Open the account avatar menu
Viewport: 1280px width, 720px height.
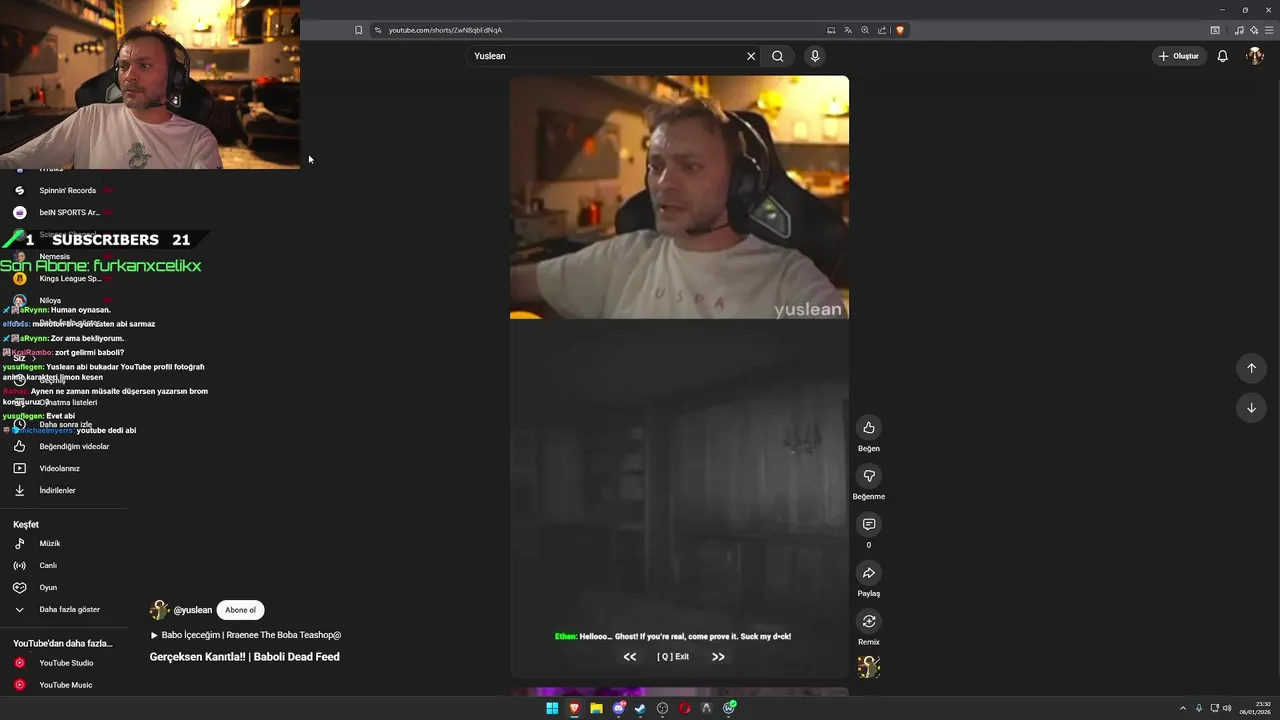point(1255,56)
